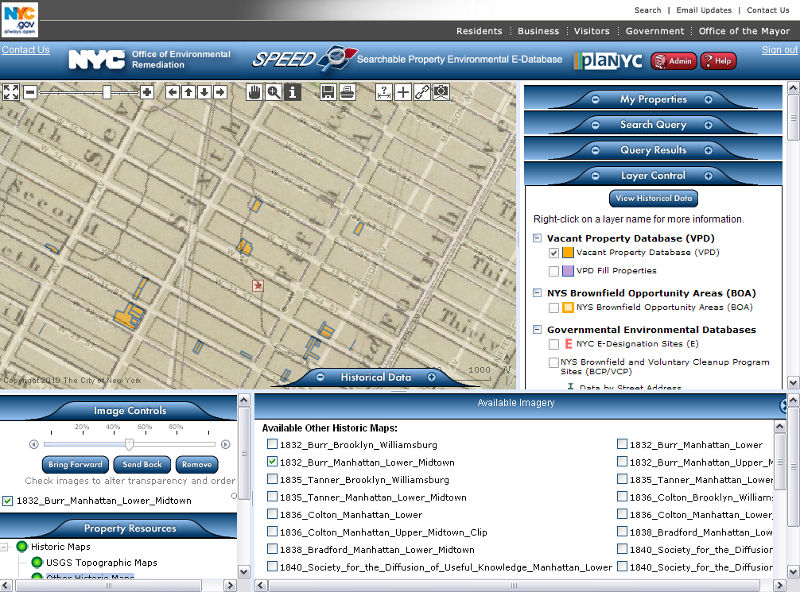
Task: Collapse Vacant Property Database group
Action: (x=537, y=238)
